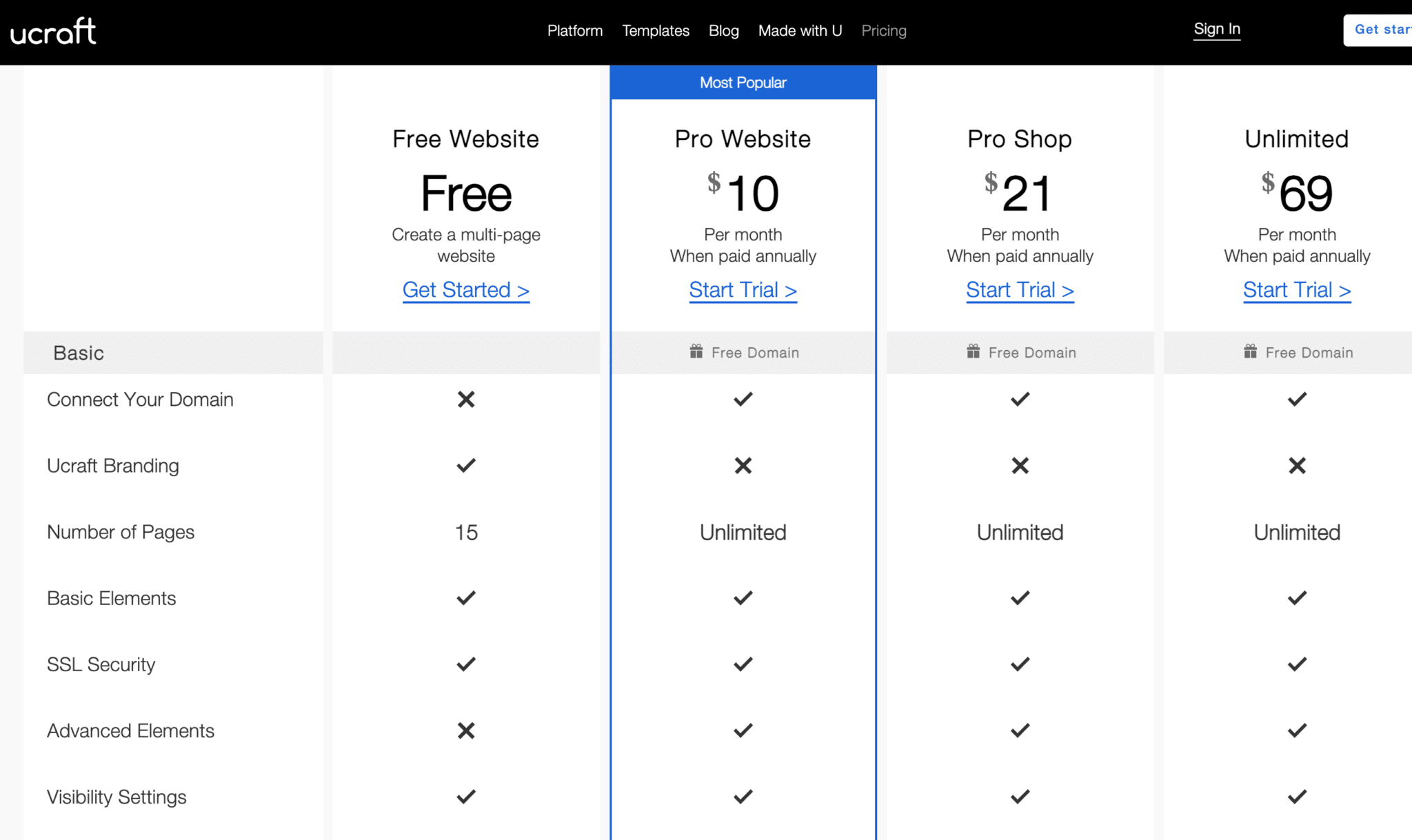Start Trial for the Pro Website plan
This screenshot has width=1412, height=840.
pyautogui.click(x=743, y=289)
